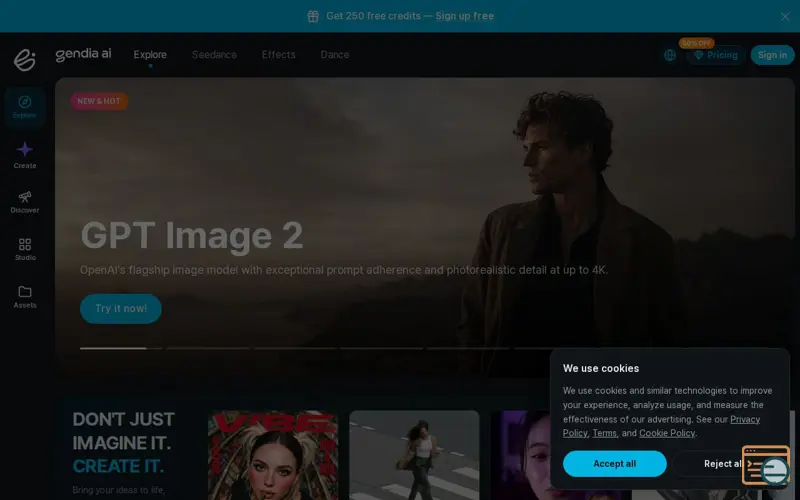Image resolution: width=800 pixels, height=500 pixels.
Task: Switch to the Seedance tab
Action: [x=214, y=55]
